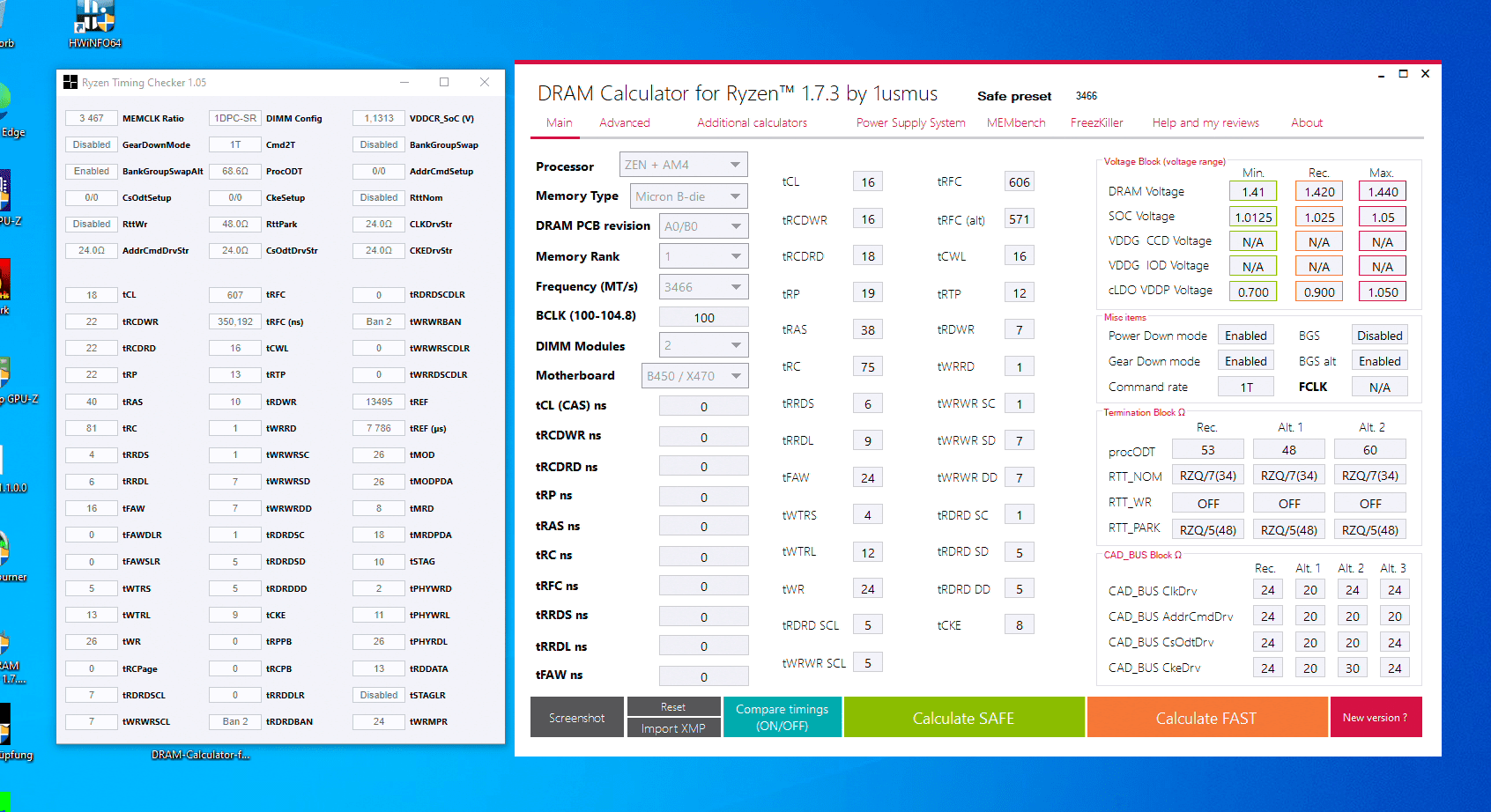Show the About tab

click(1307, 122)
